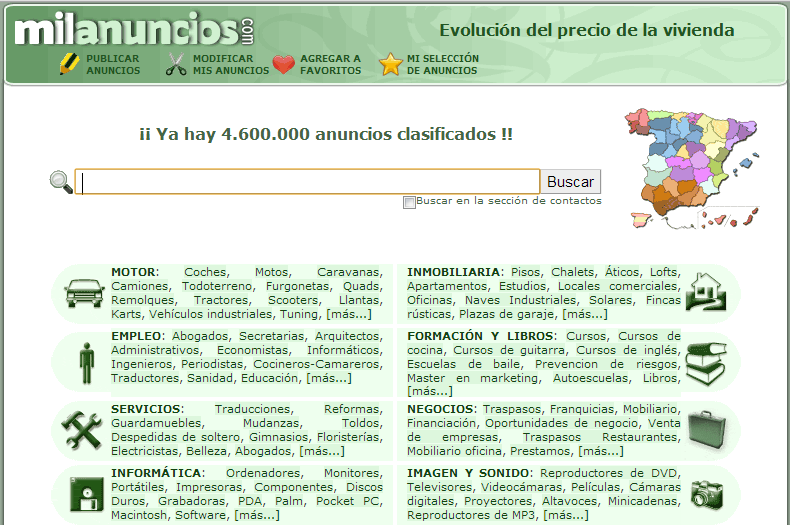Open the Reproductores de MP3 link
Viewport: 790px width, 525px height.
point(472,515)
